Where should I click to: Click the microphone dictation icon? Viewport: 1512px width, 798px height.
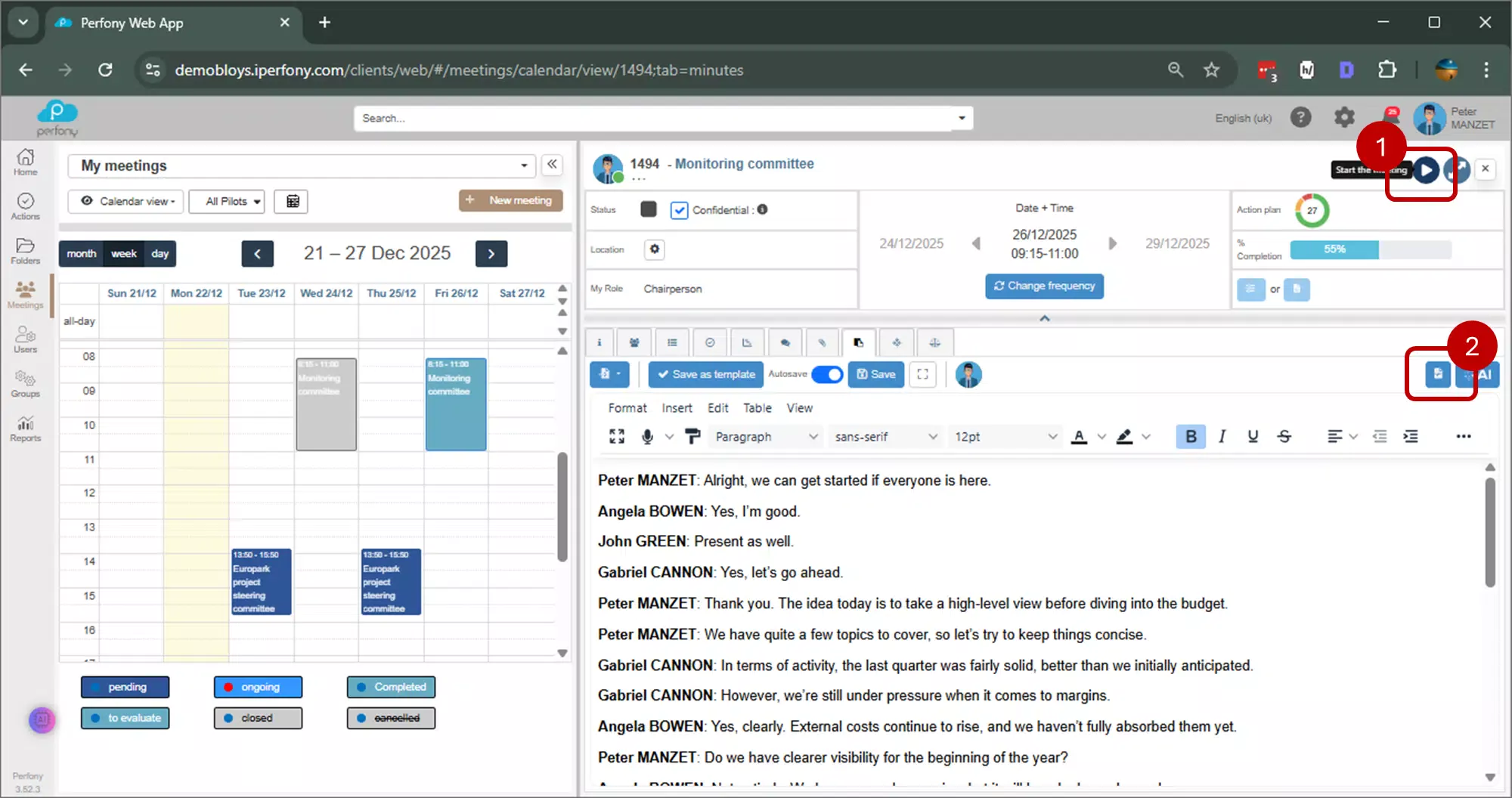point(647,437)
